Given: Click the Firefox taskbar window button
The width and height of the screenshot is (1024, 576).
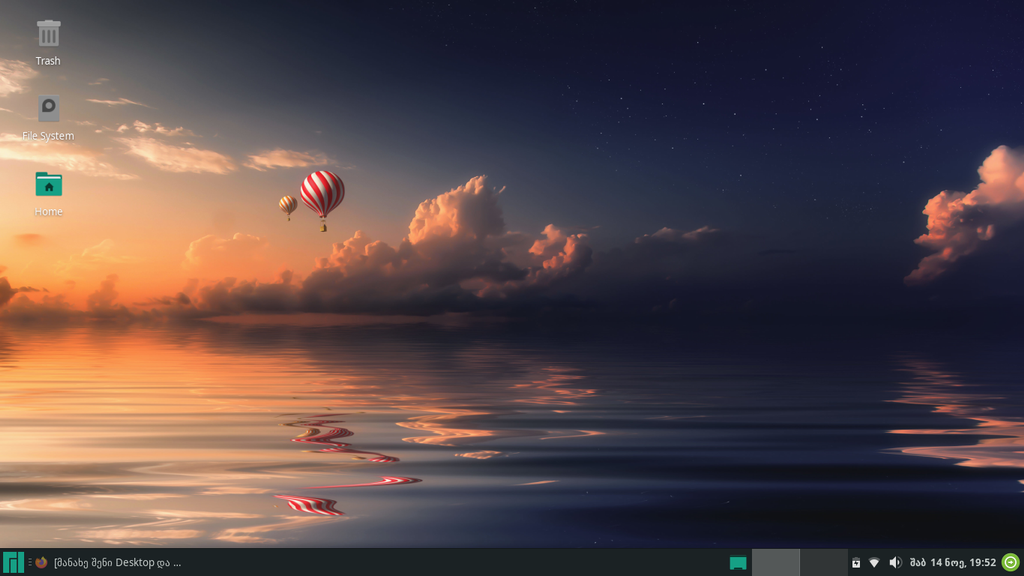Looking at the screenshot, I should coord(108,562).
